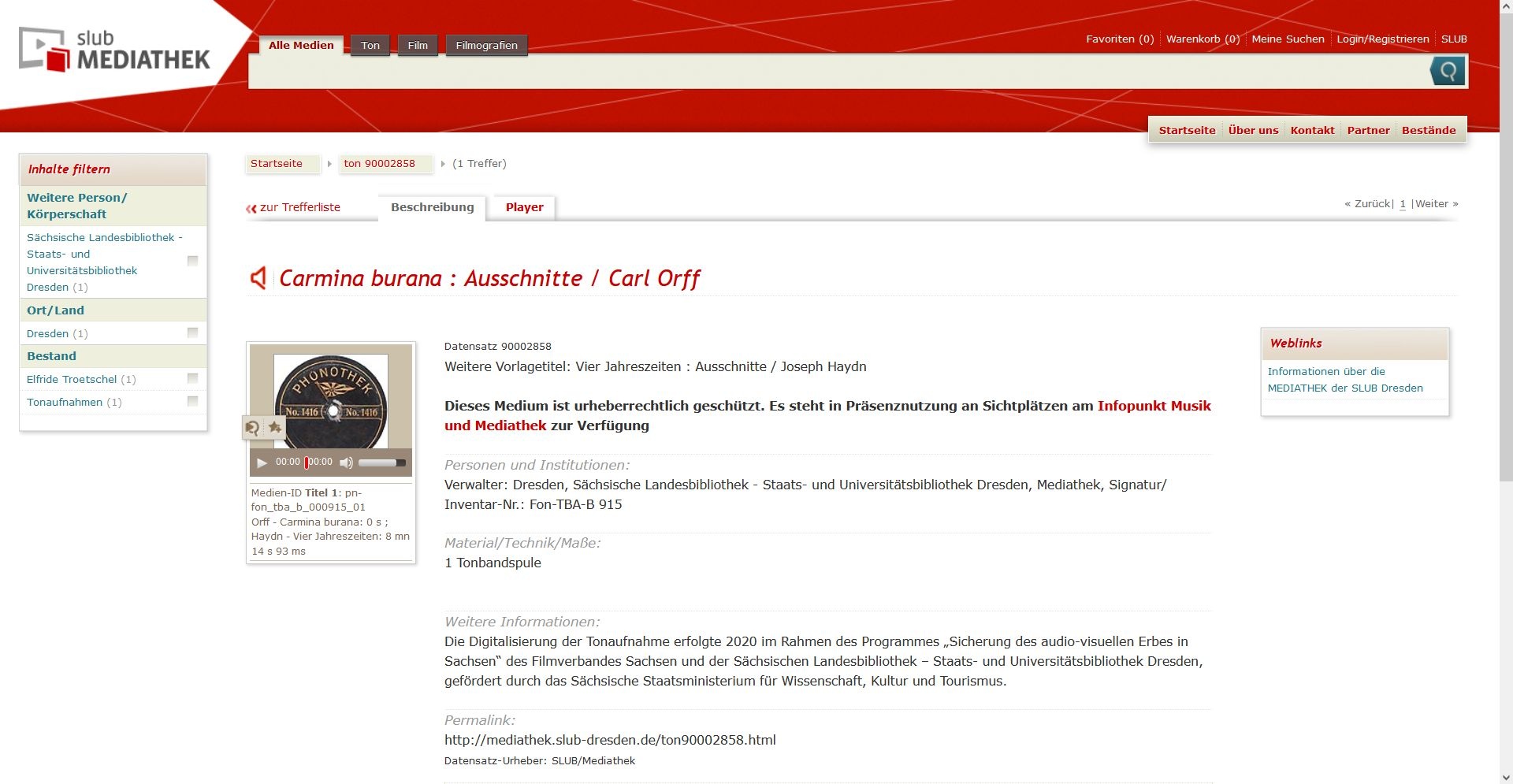Click Login/Registrieren
Viewport: 1513px width, 784px height.
click(x=1383, y=39)
